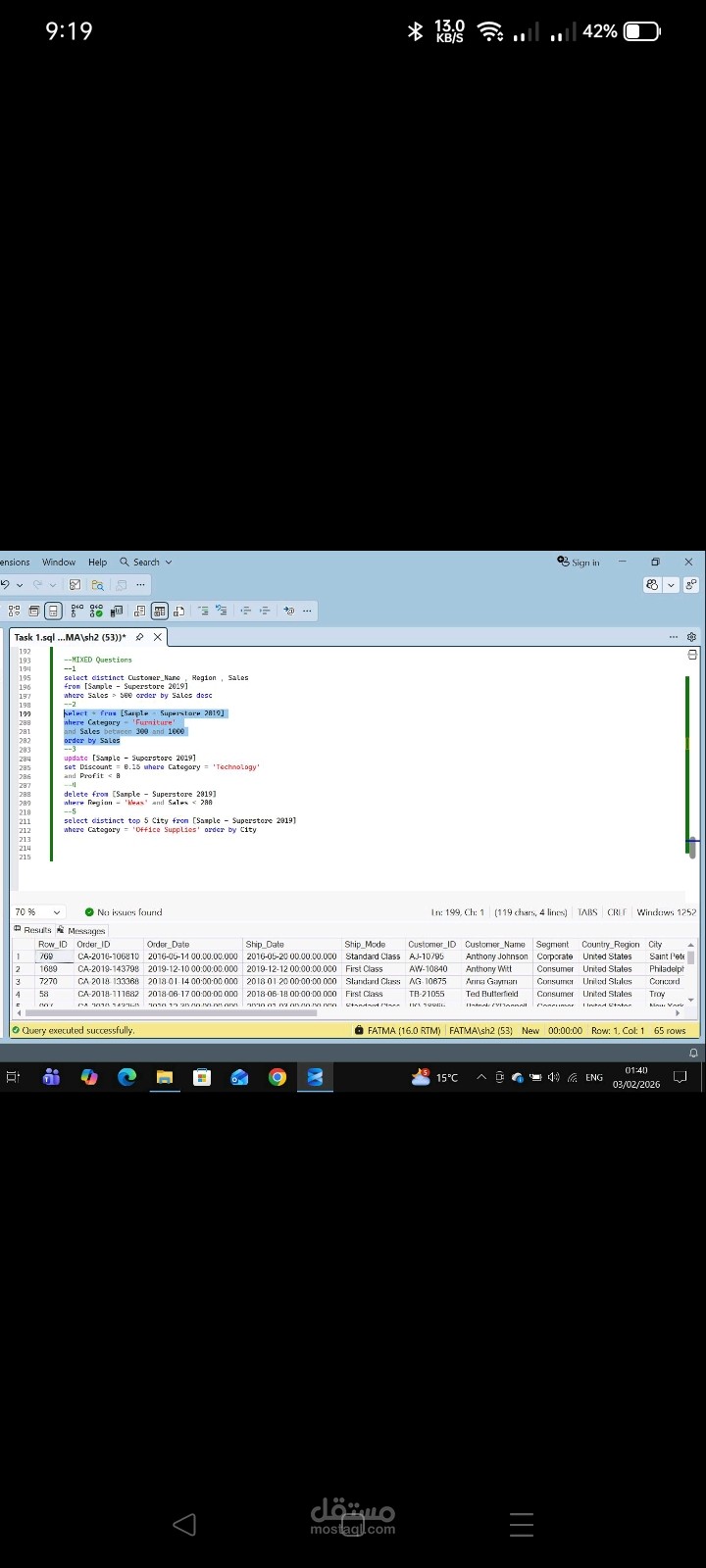The image size is (706, 1568).
Task: Click row 3 header in results grid
Action: pyautogui.click(x=23, y=981)
